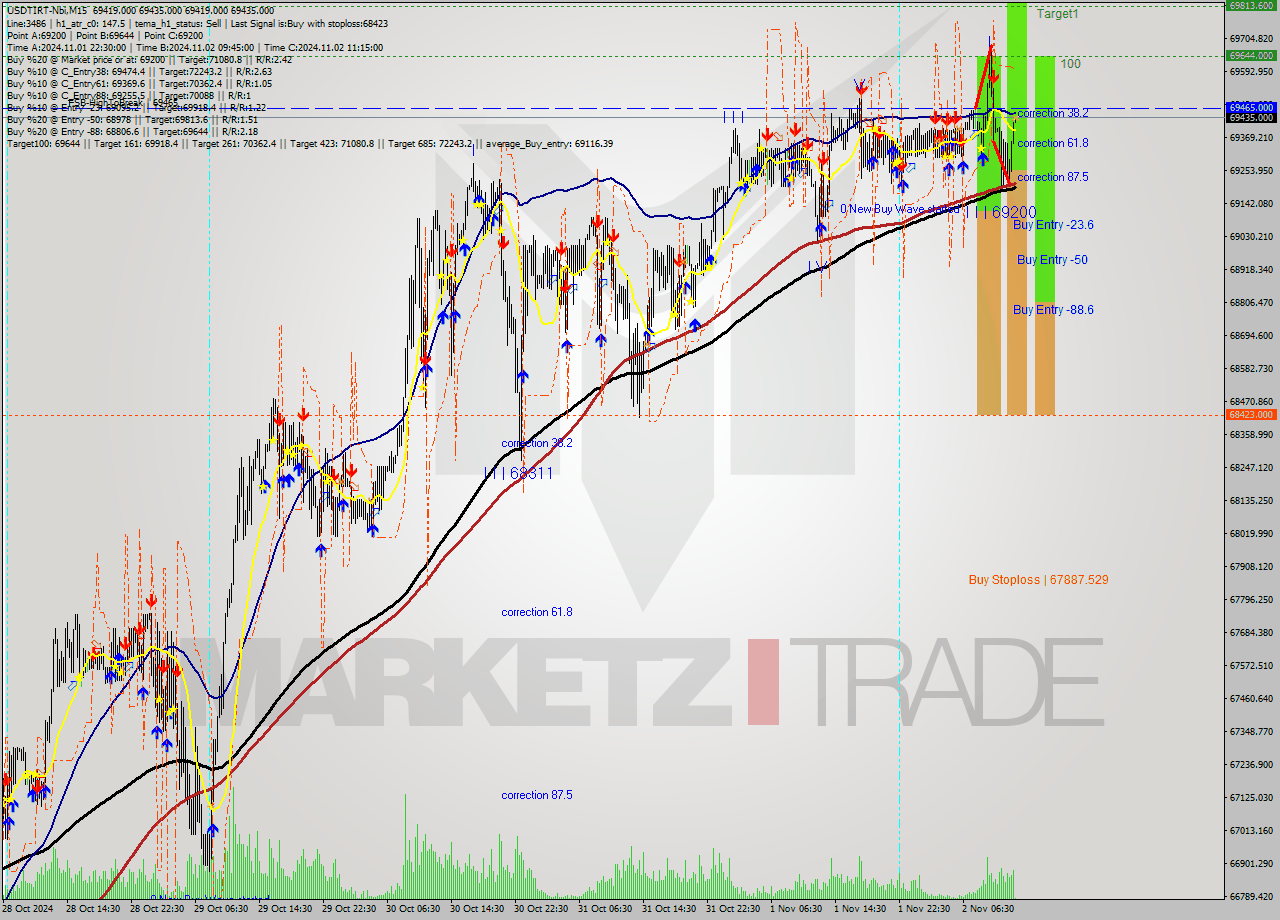Click the 68694.600 price axis label
This screenshot has height=920, width=1280.
click(x=1251, y=335)
